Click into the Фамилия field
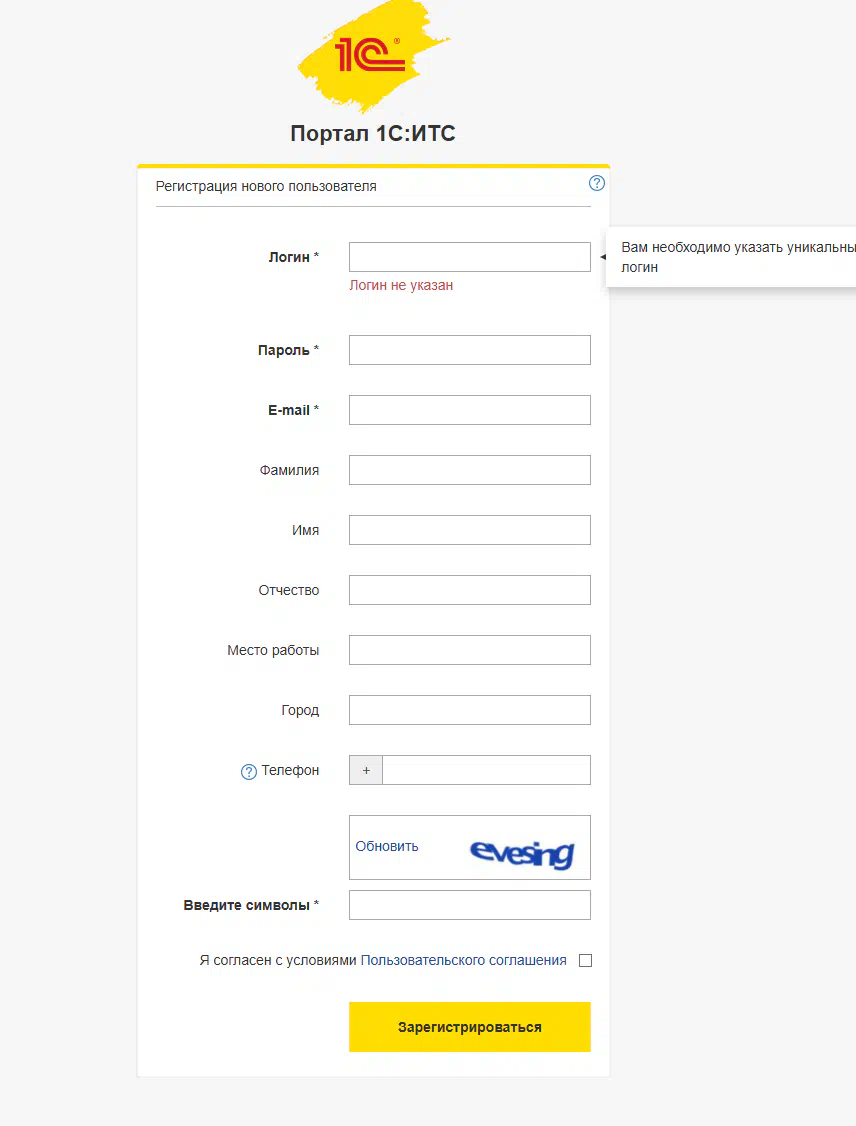Image resolution: width=856 pixels, height=1126 pixels. 469,470
